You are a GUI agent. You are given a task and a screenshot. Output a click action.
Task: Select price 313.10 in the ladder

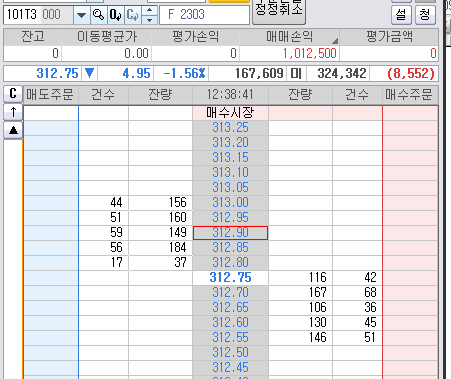(x=230, y=173)
